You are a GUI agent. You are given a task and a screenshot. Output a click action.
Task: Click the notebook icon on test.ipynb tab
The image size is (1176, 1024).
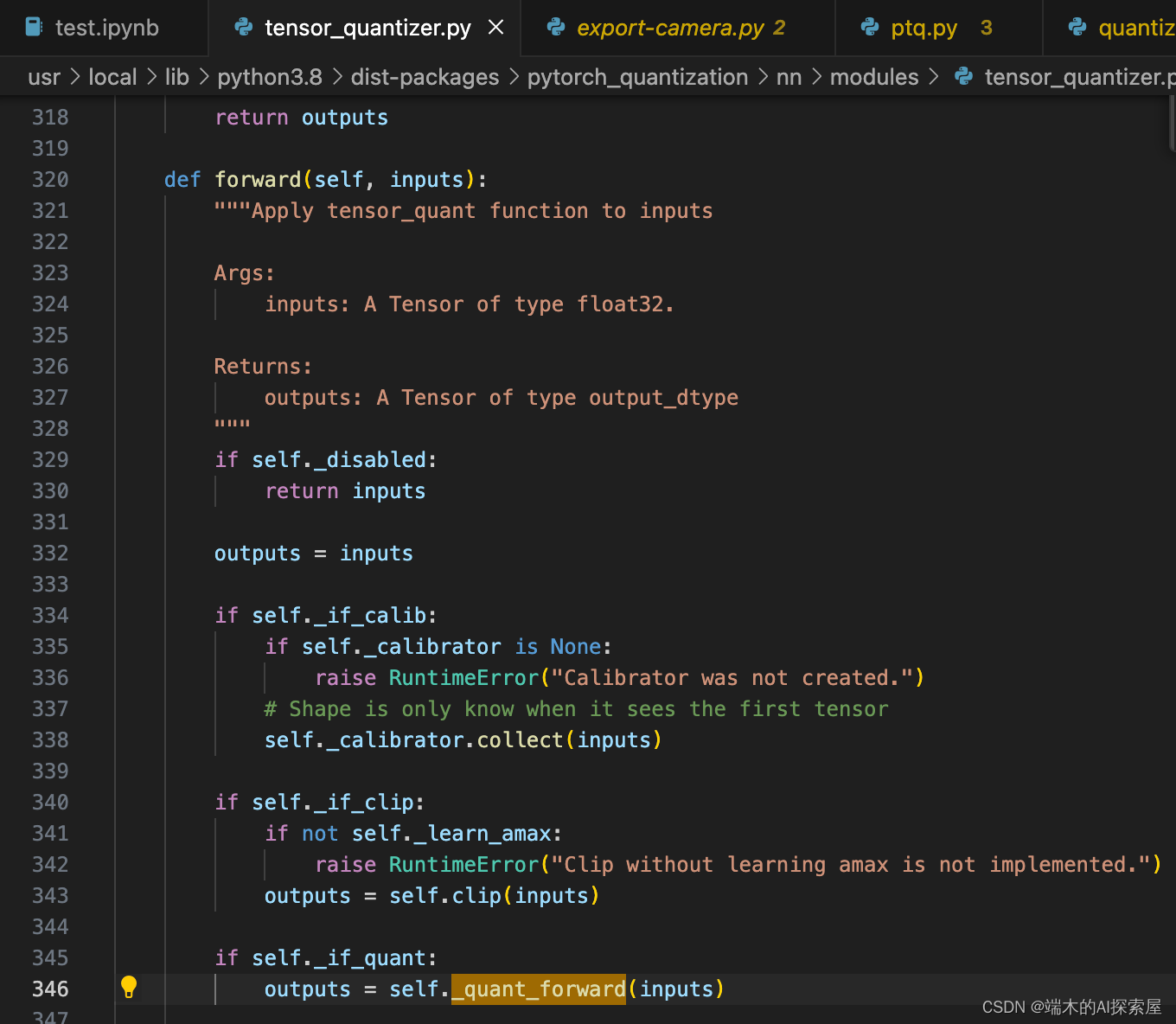[35, 27]
